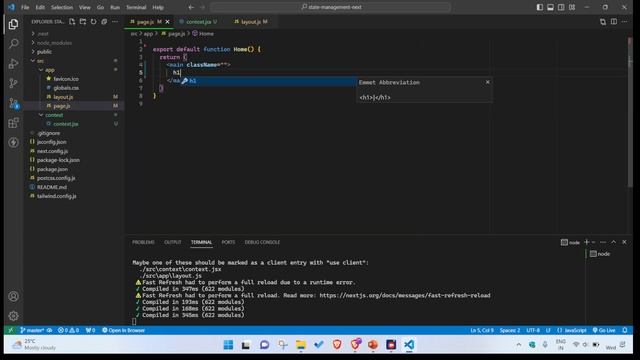Screen dimensions: 640x360
Task: Switch to Debug Console panel tab
Action: pos(262,242)
